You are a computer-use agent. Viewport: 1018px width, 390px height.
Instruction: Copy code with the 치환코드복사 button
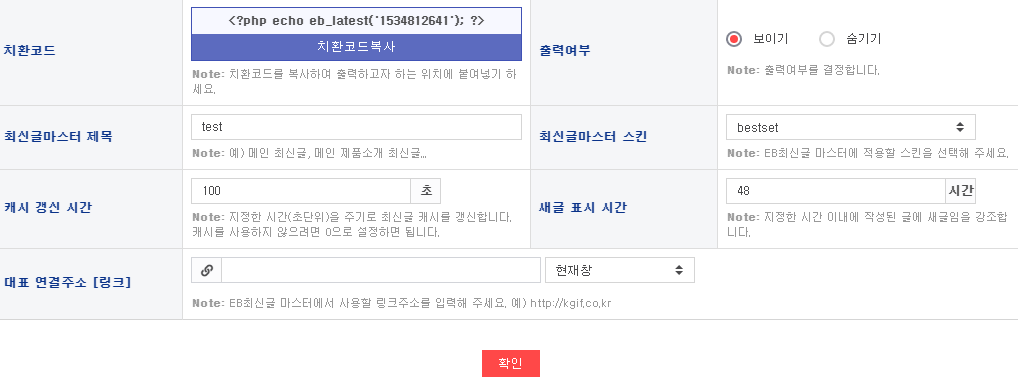[356, 47]
